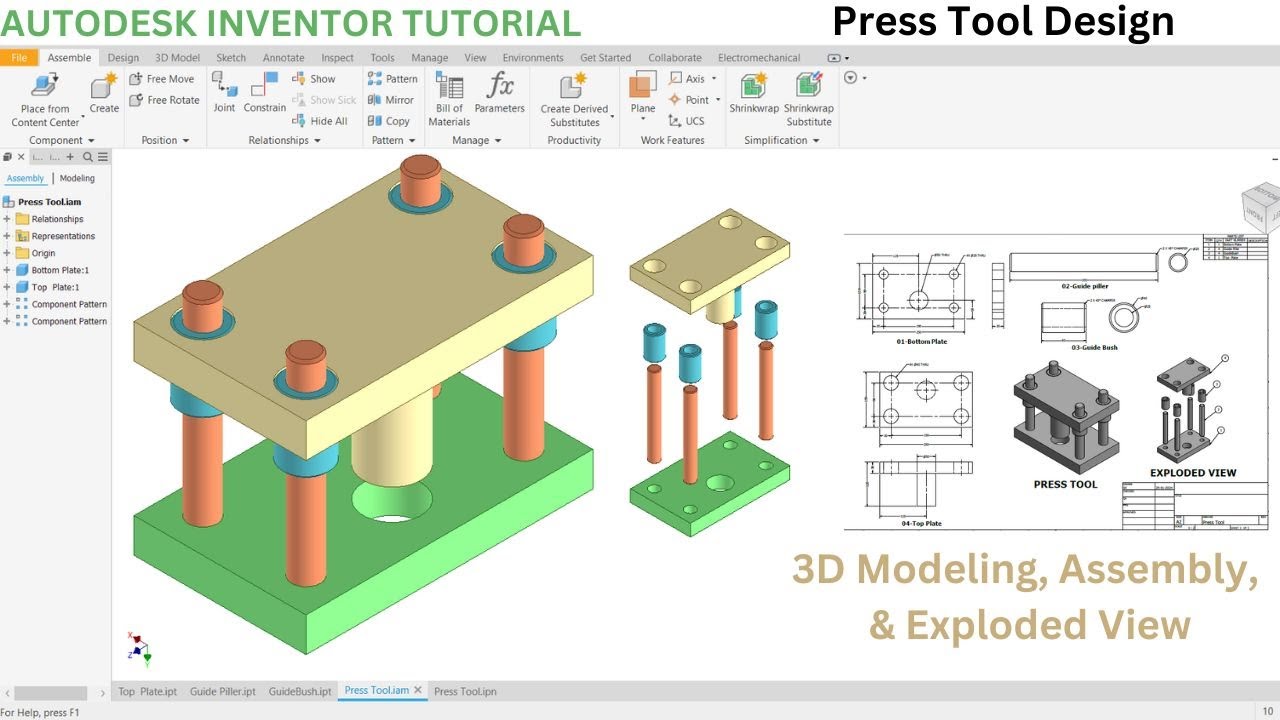Open the Environments ribbon tab
The image size is (1280, 720).
click(x=533, y=58)
